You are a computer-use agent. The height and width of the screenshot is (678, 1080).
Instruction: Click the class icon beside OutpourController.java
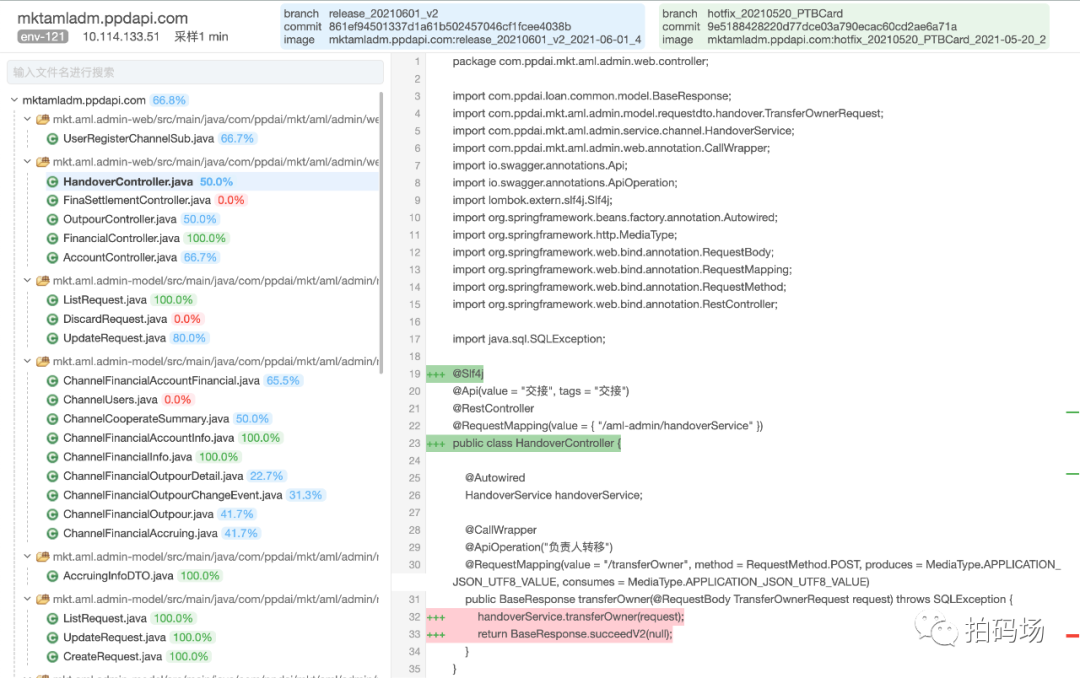click(x=52, y=220)
